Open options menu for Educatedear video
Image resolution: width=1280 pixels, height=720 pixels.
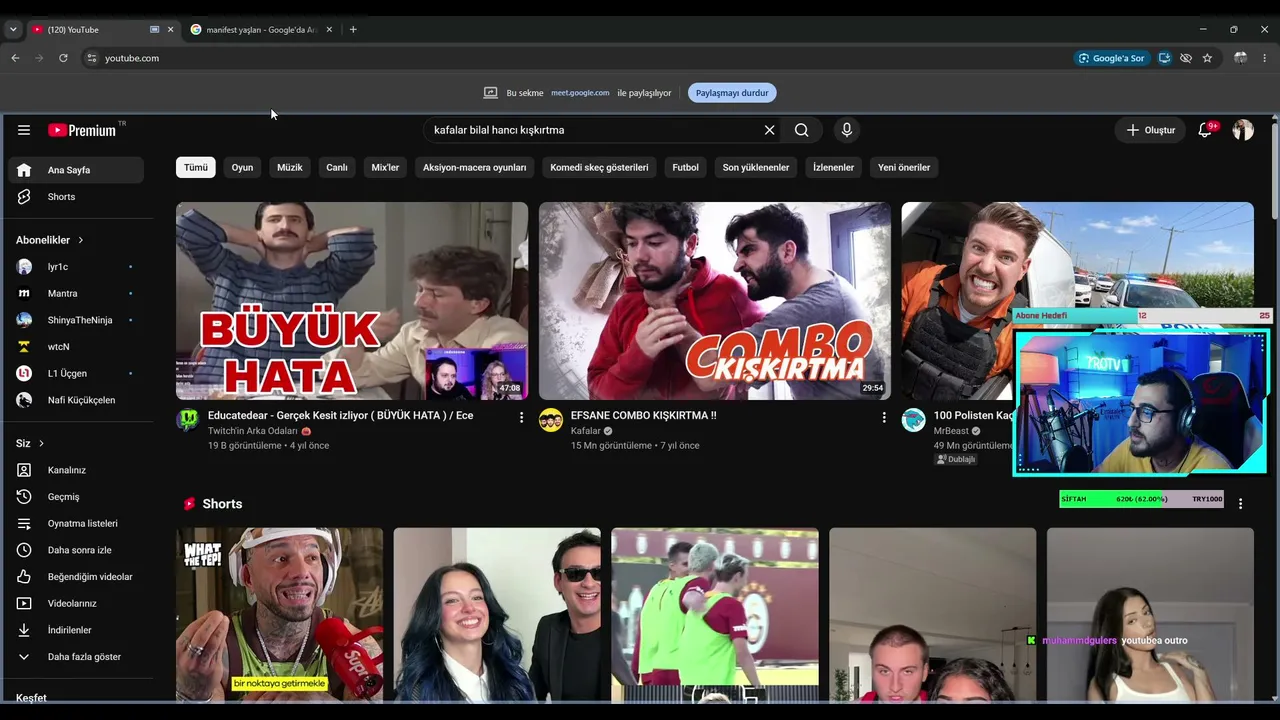point(521,417)
